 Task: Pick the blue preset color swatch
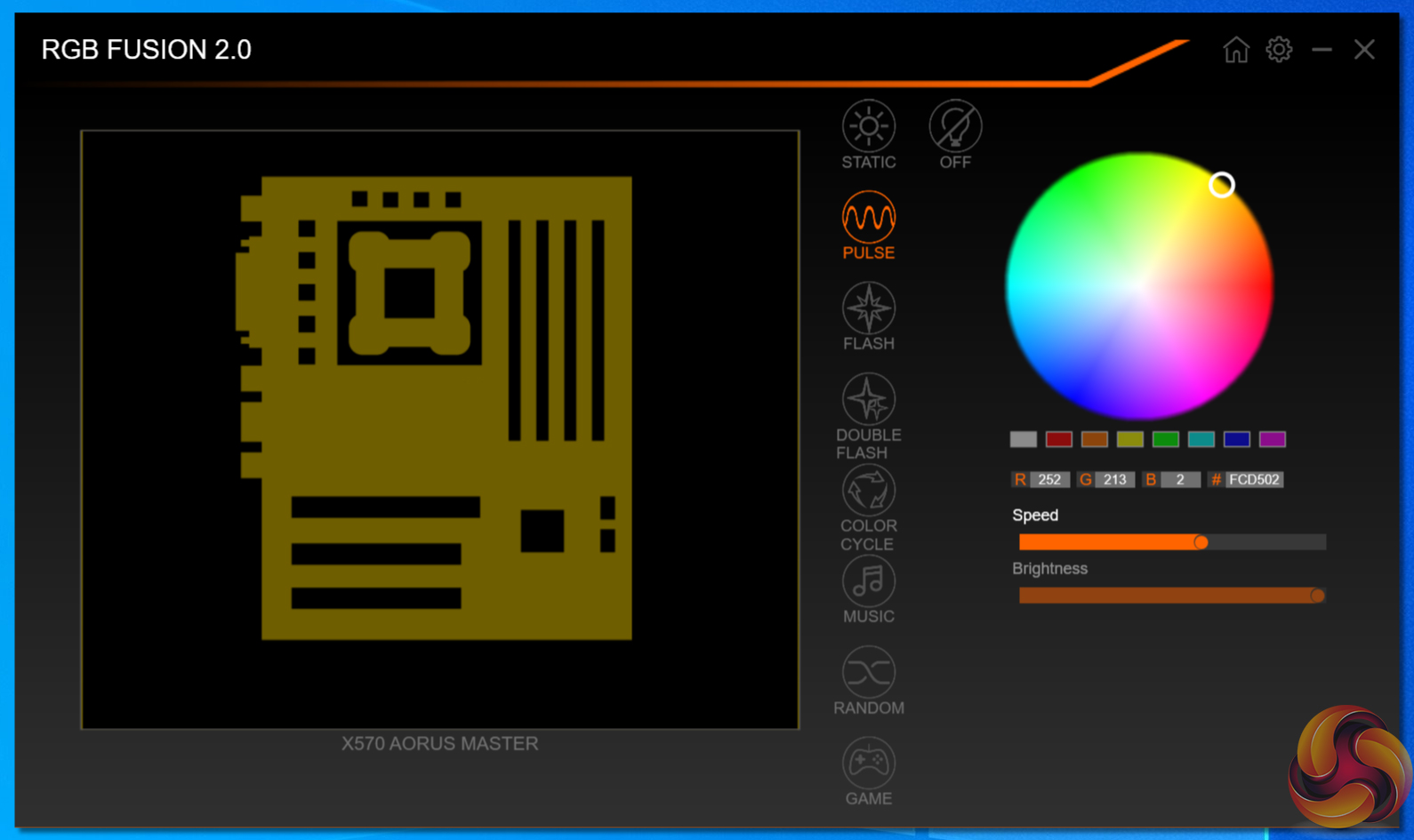pyautogui.click(x=1236, y=439)
